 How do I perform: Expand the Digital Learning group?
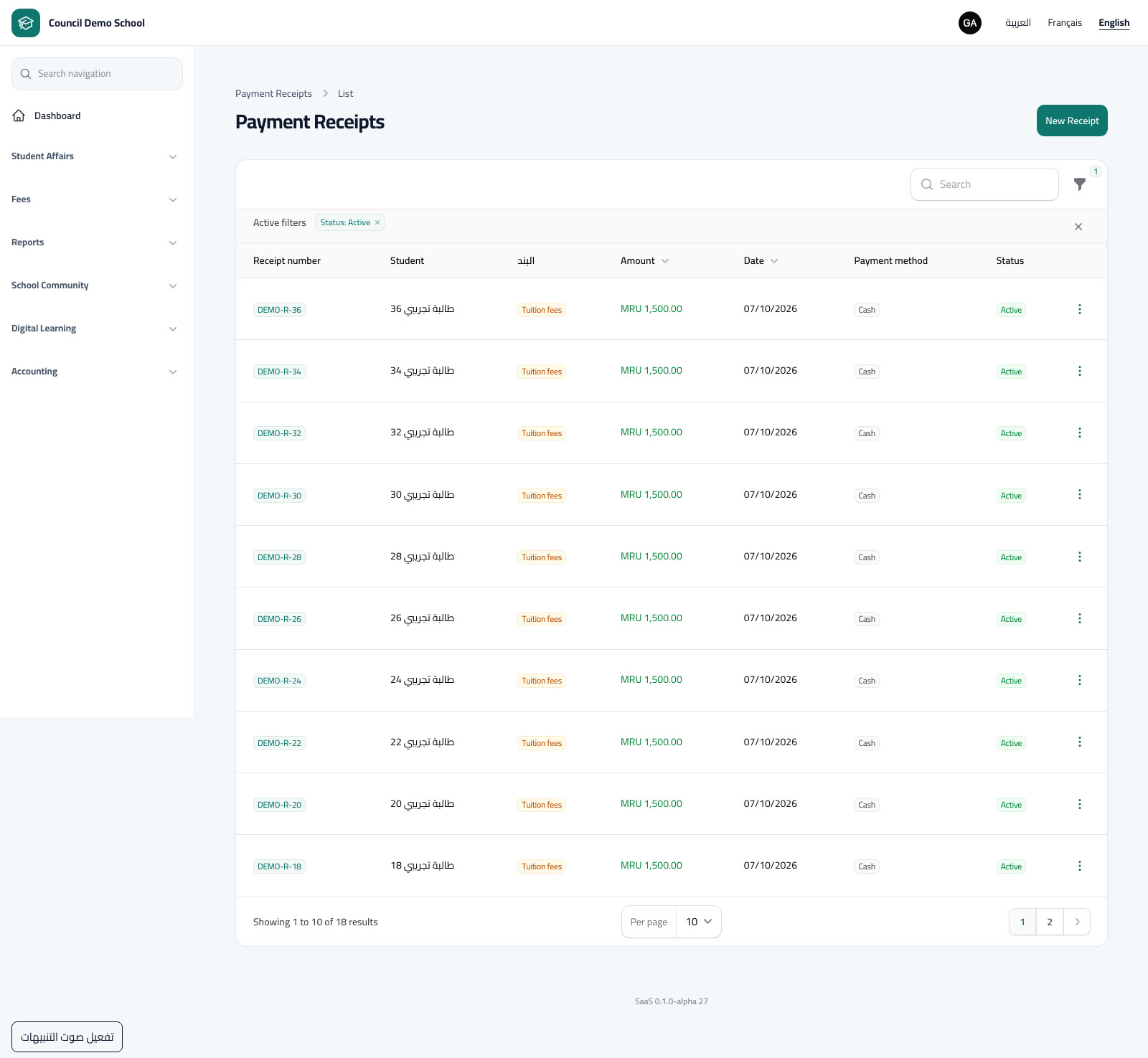pyautogui.click(x=94, y=329)
